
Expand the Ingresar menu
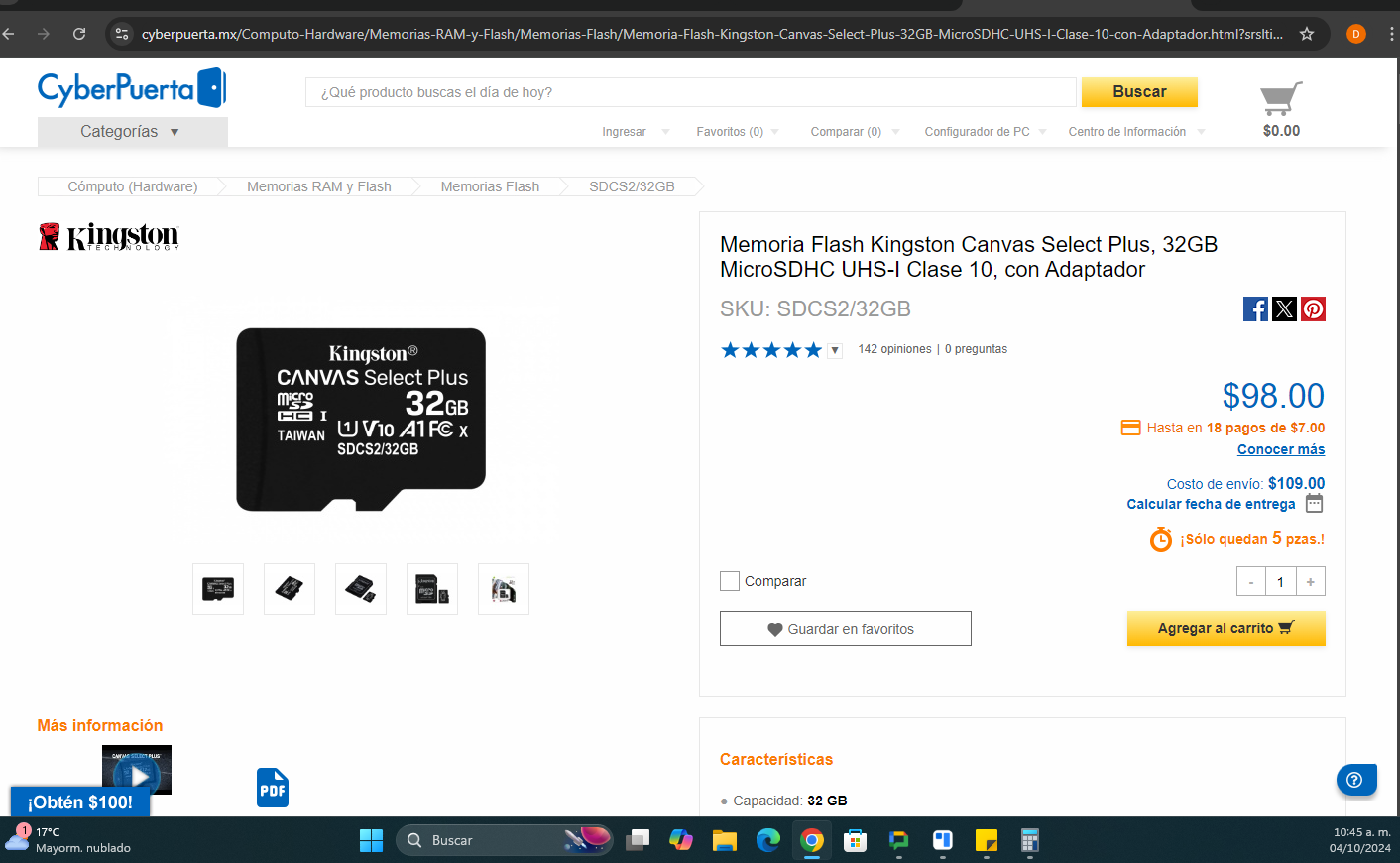(x=636, y=132)
